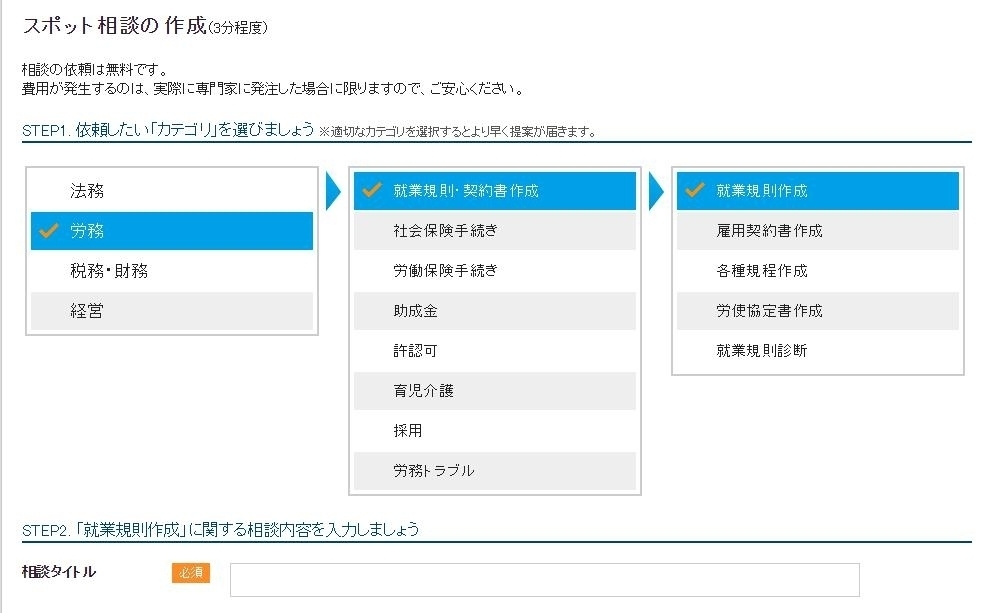The height and width of the screenshot is (613, 982).
Task: Choose 労務トラブル subcategory
Action: point(495,471)
